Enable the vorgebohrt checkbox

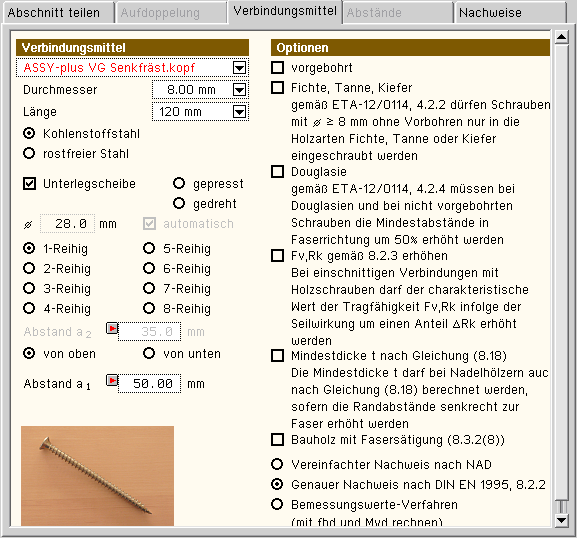(x=277, y=68)
